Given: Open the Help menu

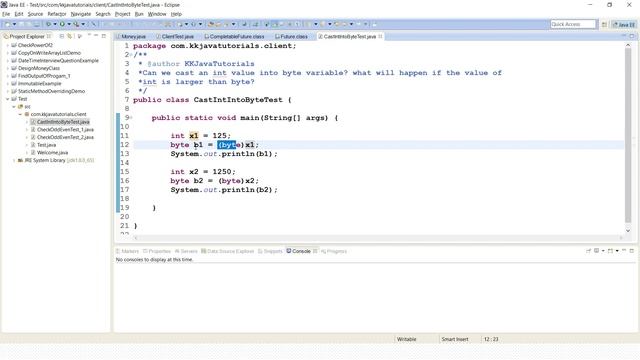Looking at the screenshot, I should point(176,14).
